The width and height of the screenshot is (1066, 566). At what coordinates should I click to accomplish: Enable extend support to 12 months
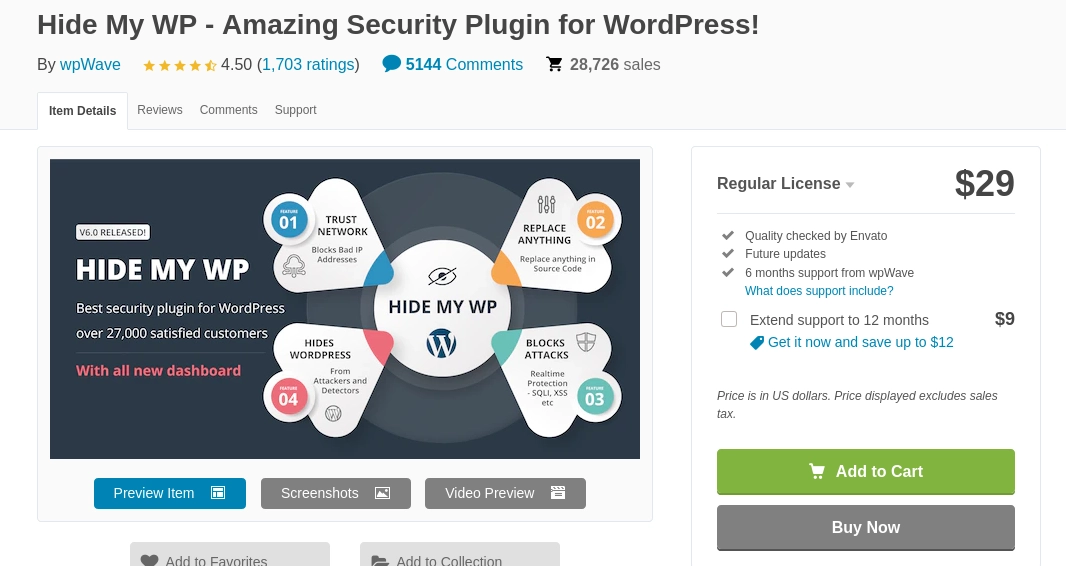(729, 319)
